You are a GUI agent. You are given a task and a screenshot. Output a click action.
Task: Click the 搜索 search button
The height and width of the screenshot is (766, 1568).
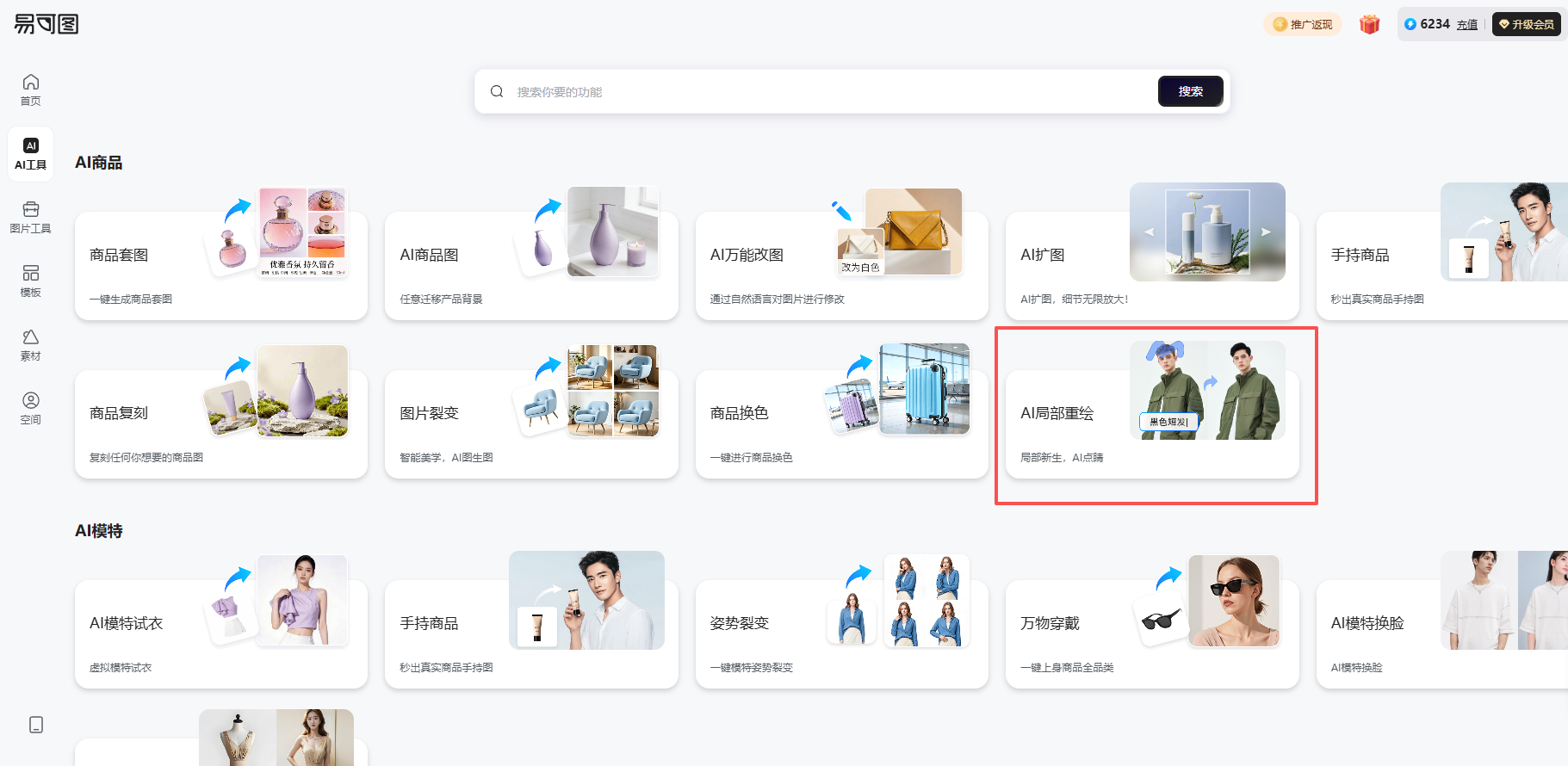(x=1191, y=91)
